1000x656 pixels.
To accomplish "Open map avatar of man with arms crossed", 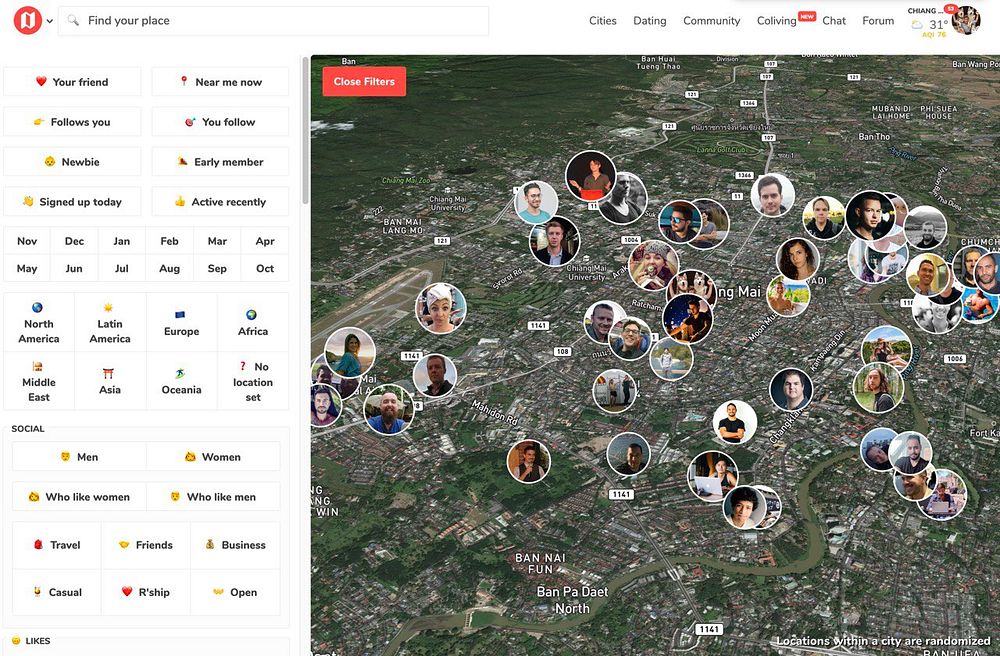I will (735, 422).
